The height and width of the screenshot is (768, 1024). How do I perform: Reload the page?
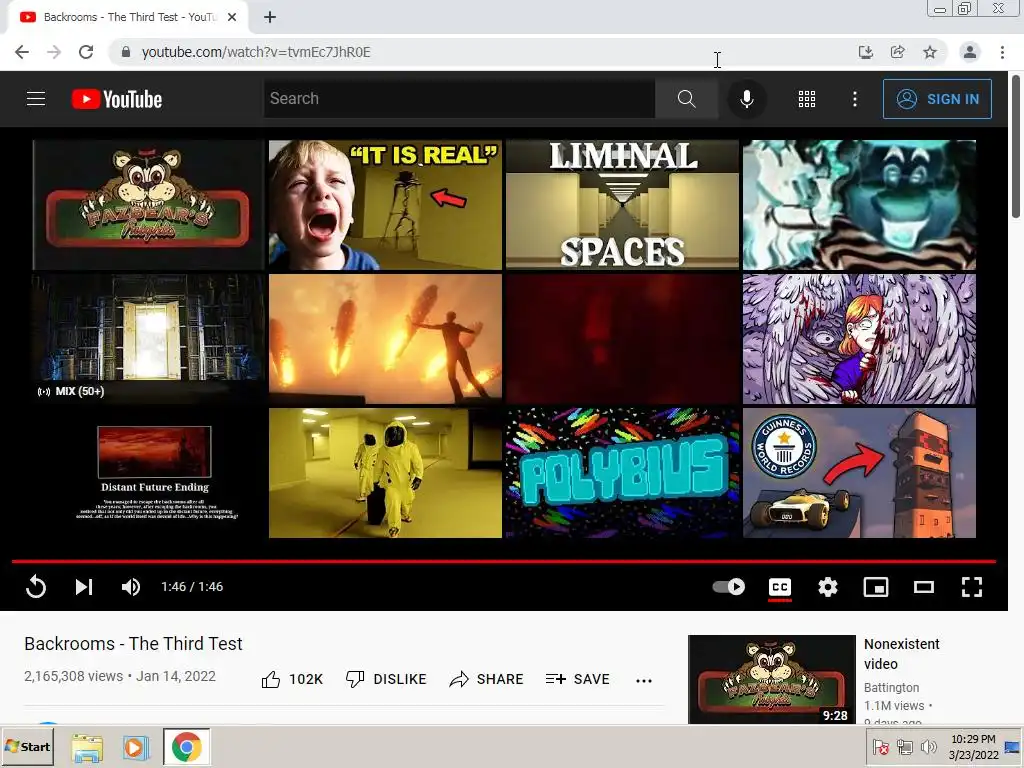pos(86,52)
